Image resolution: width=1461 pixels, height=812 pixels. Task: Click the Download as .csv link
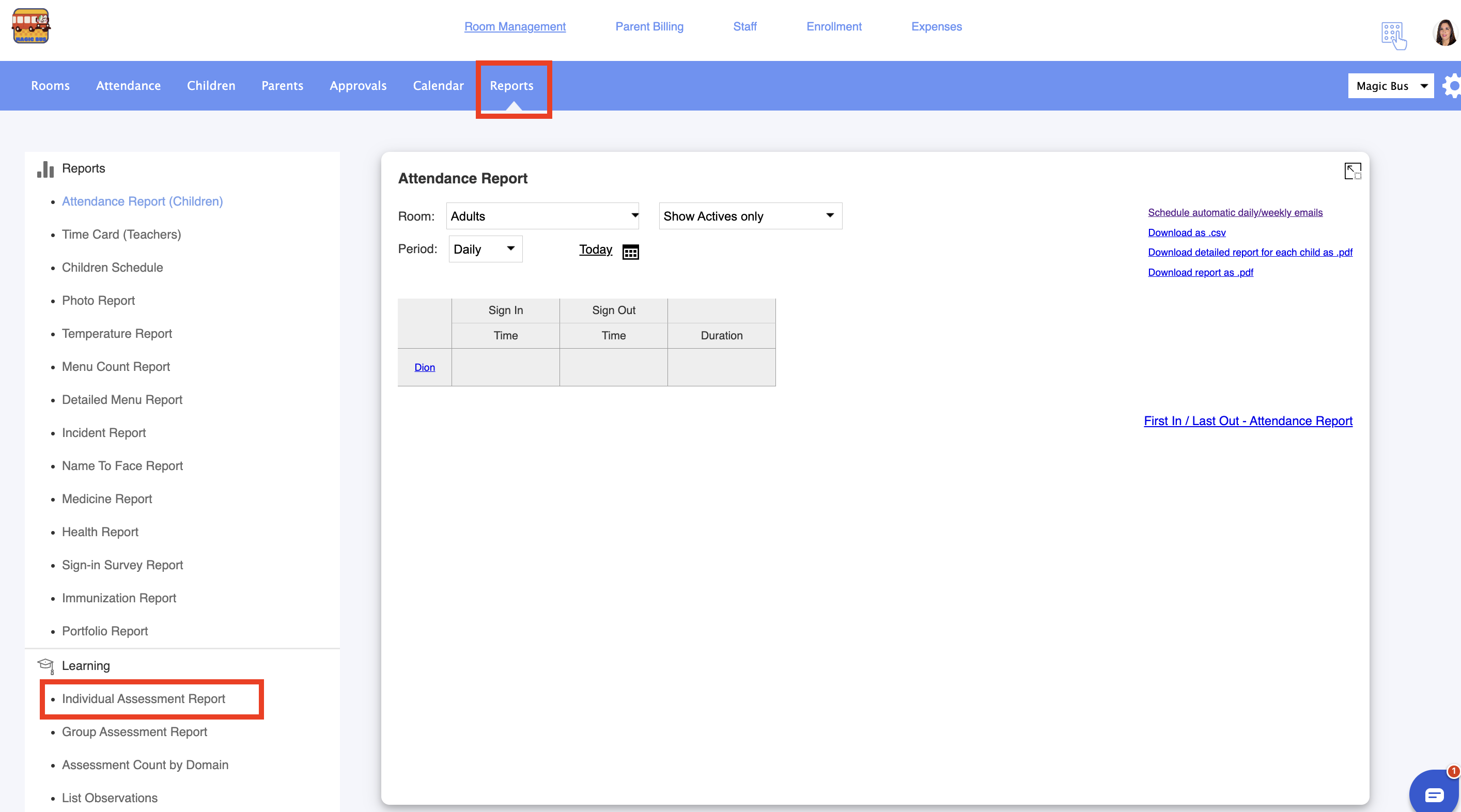(x=1187, y=232)
